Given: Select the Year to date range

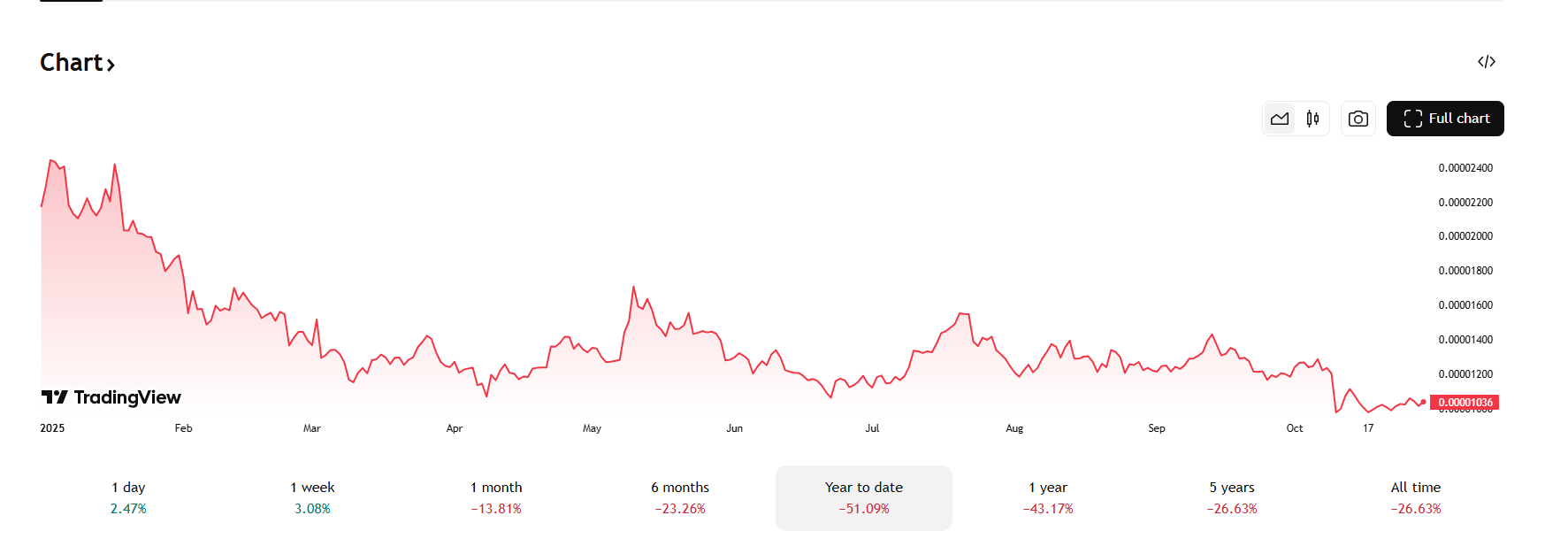Looking at the screenshot, I should click(x=864, y=497).
